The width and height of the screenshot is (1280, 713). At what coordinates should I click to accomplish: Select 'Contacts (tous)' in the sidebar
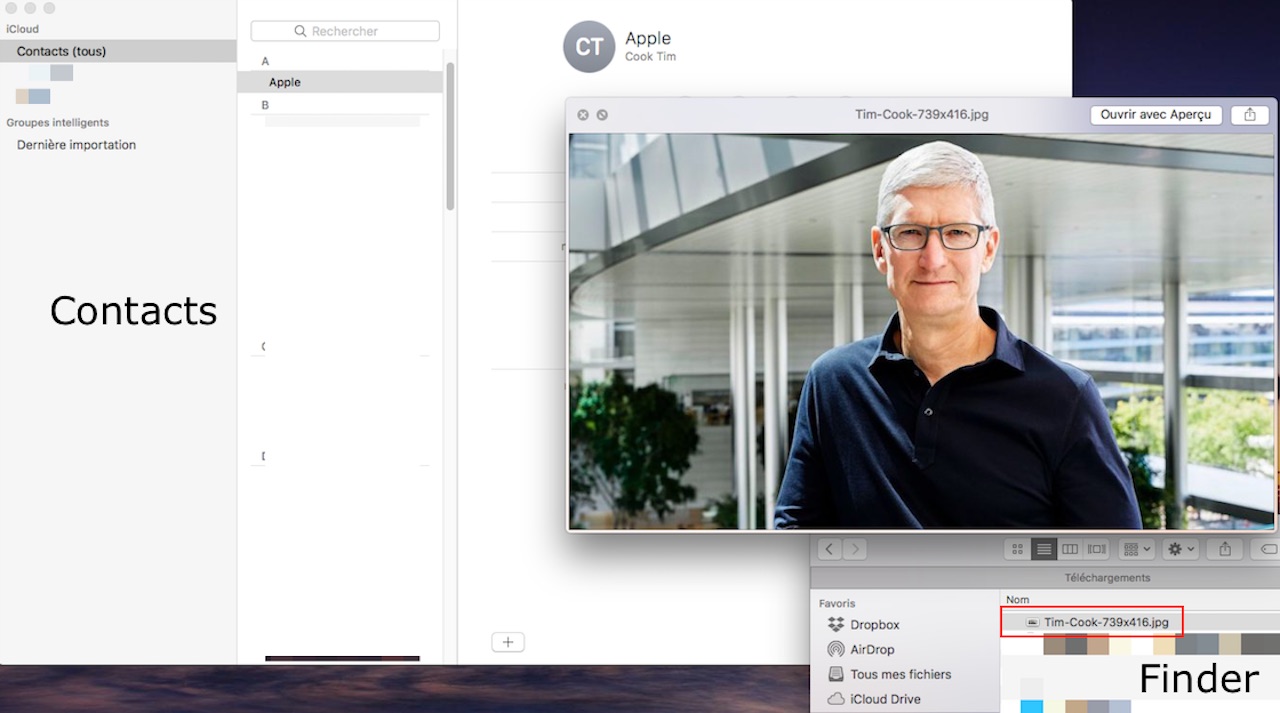click(x=61, y=51)
